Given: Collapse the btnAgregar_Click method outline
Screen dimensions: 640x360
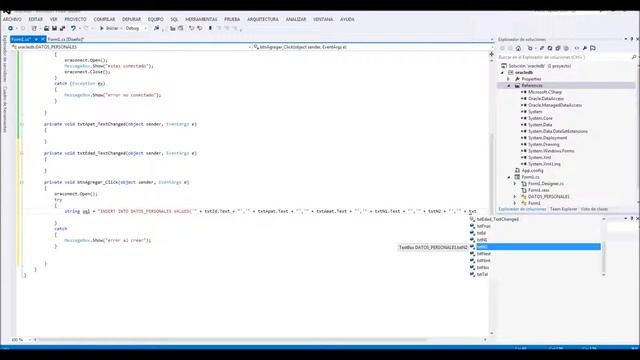Looking at the screenshot, I should tap(22, 182).
